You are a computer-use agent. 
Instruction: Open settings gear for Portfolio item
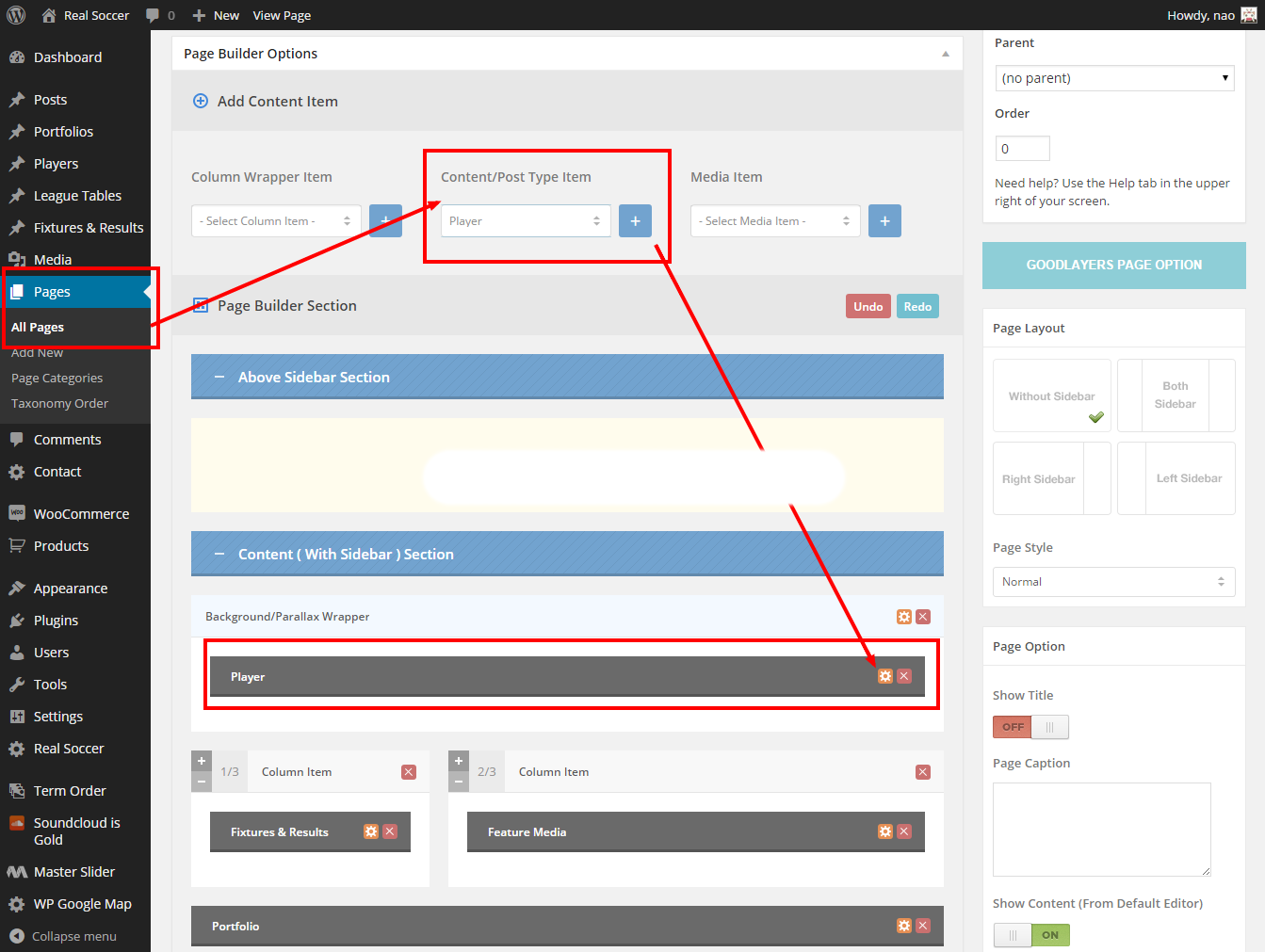904,926
